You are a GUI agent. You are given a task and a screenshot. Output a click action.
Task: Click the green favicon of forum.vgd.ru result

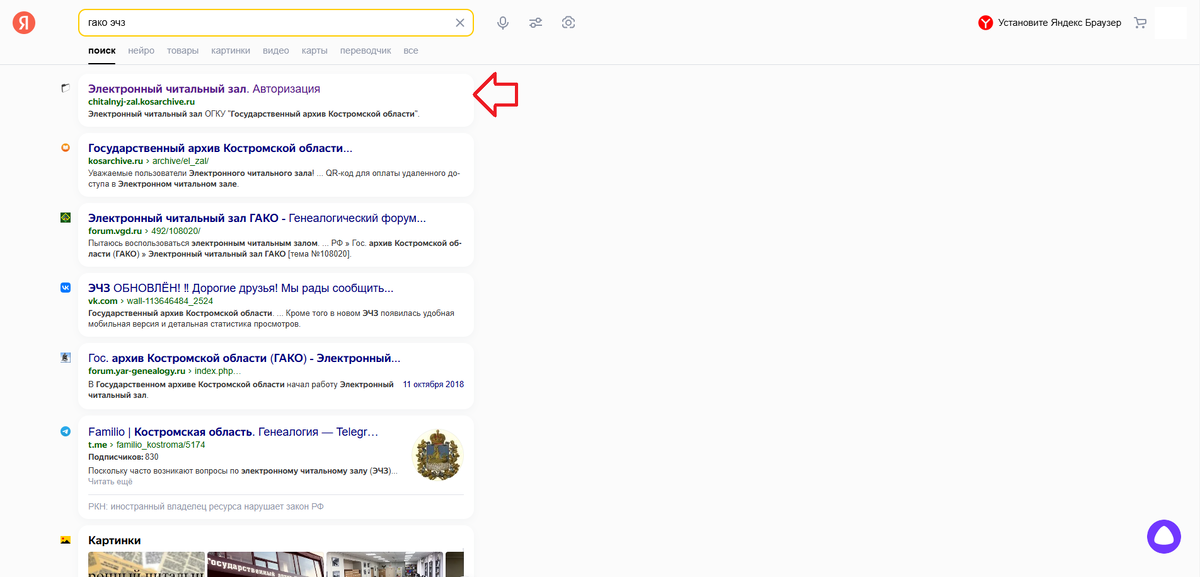(x=66, y=218)
